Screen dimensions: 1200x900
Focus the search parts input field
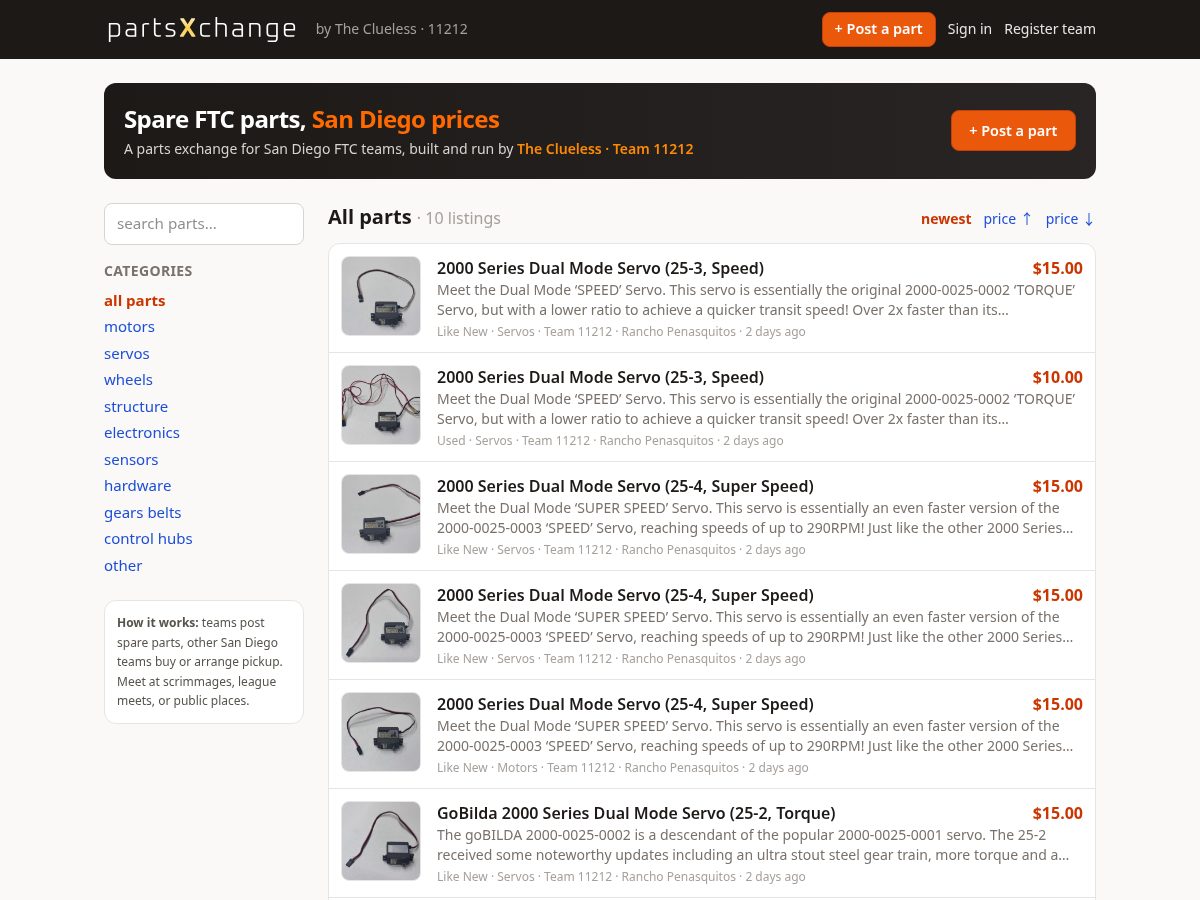pos(204,224)
